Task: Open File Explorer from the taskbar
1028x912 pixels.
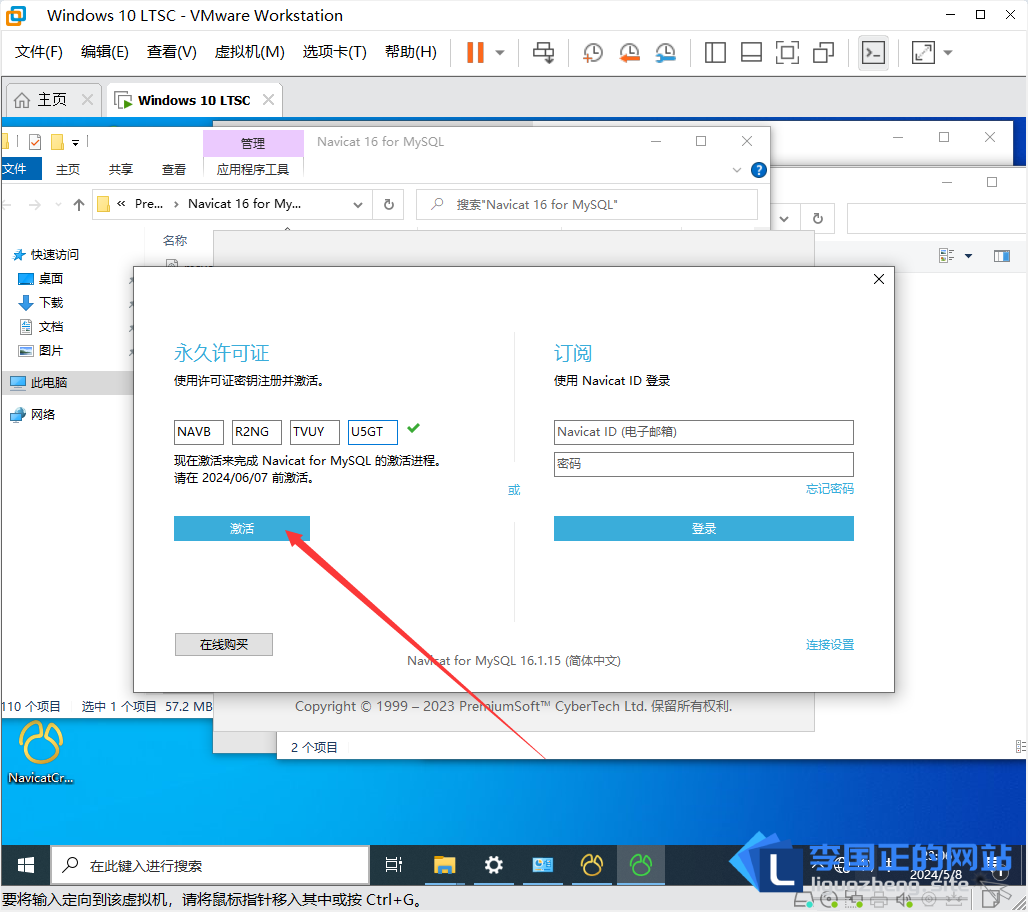Action: coord(445,865)
